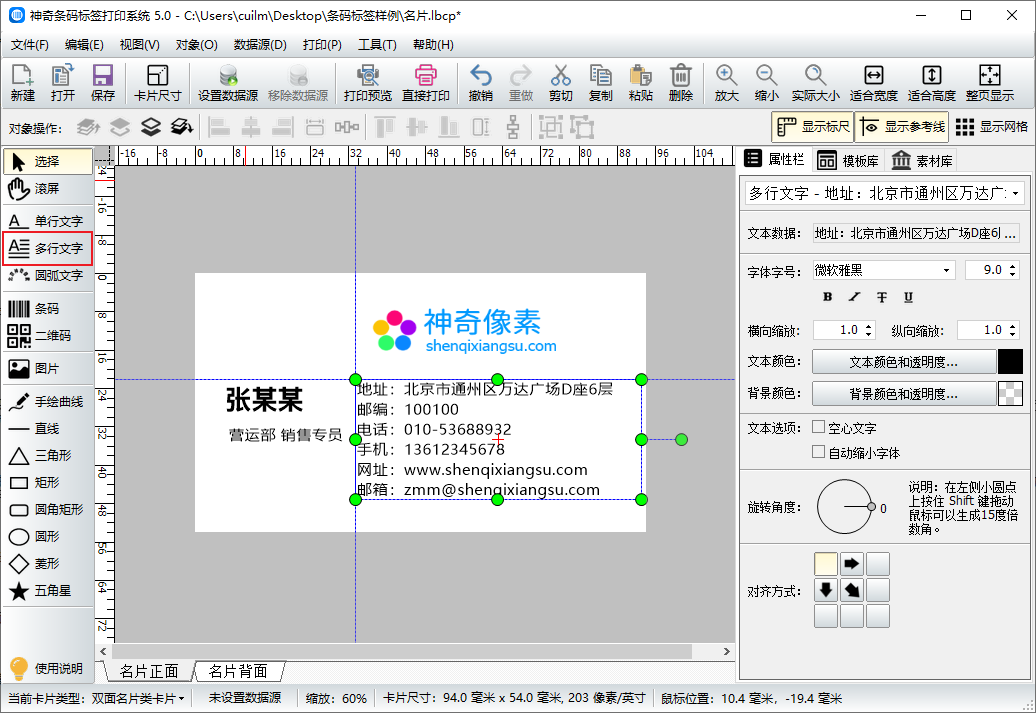1036x713 pixels.
Task: Open the 数据源(D) menu
Action: [260, 45]
